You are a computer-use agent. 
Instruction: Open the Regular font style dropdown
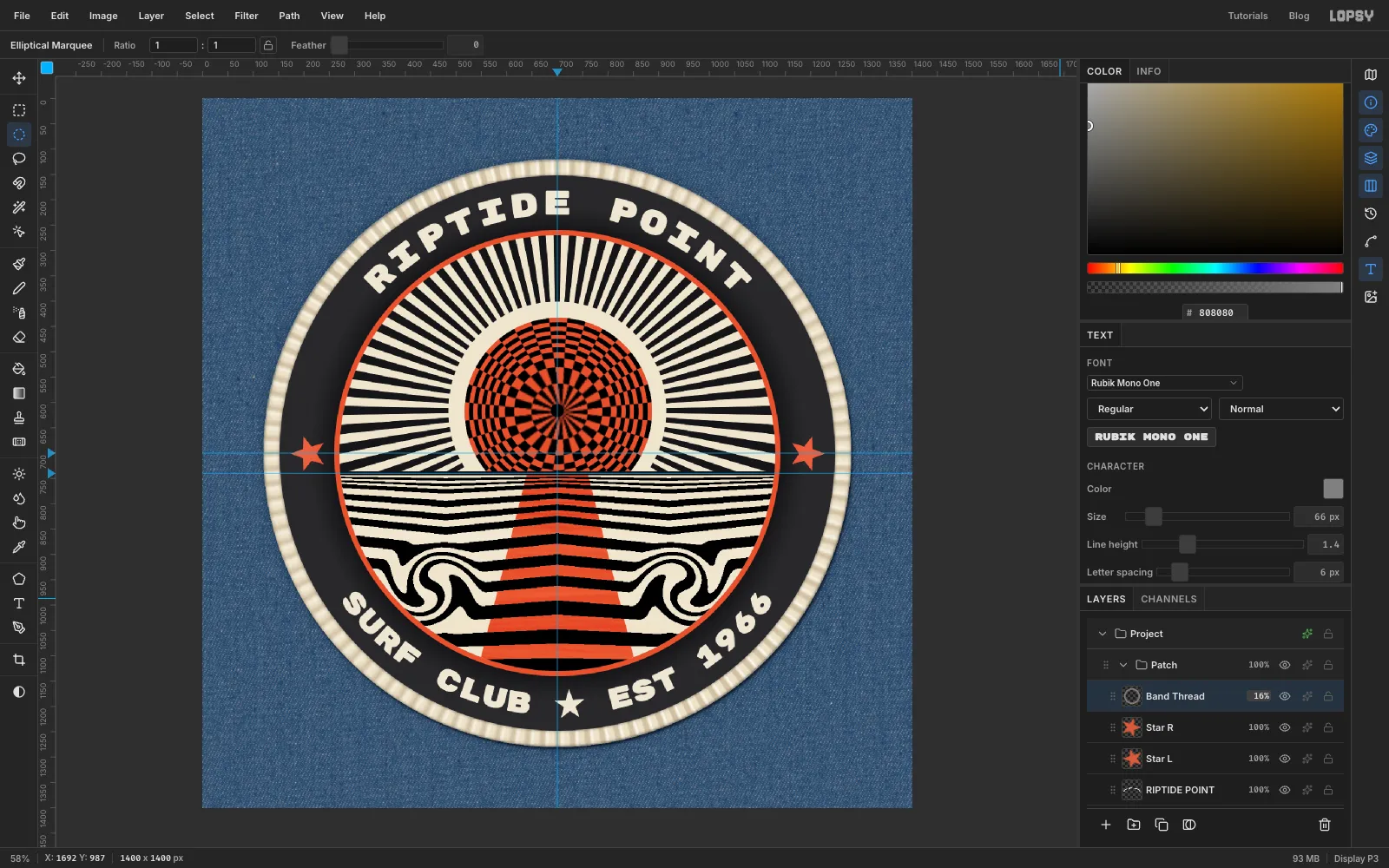(1149, 409)
